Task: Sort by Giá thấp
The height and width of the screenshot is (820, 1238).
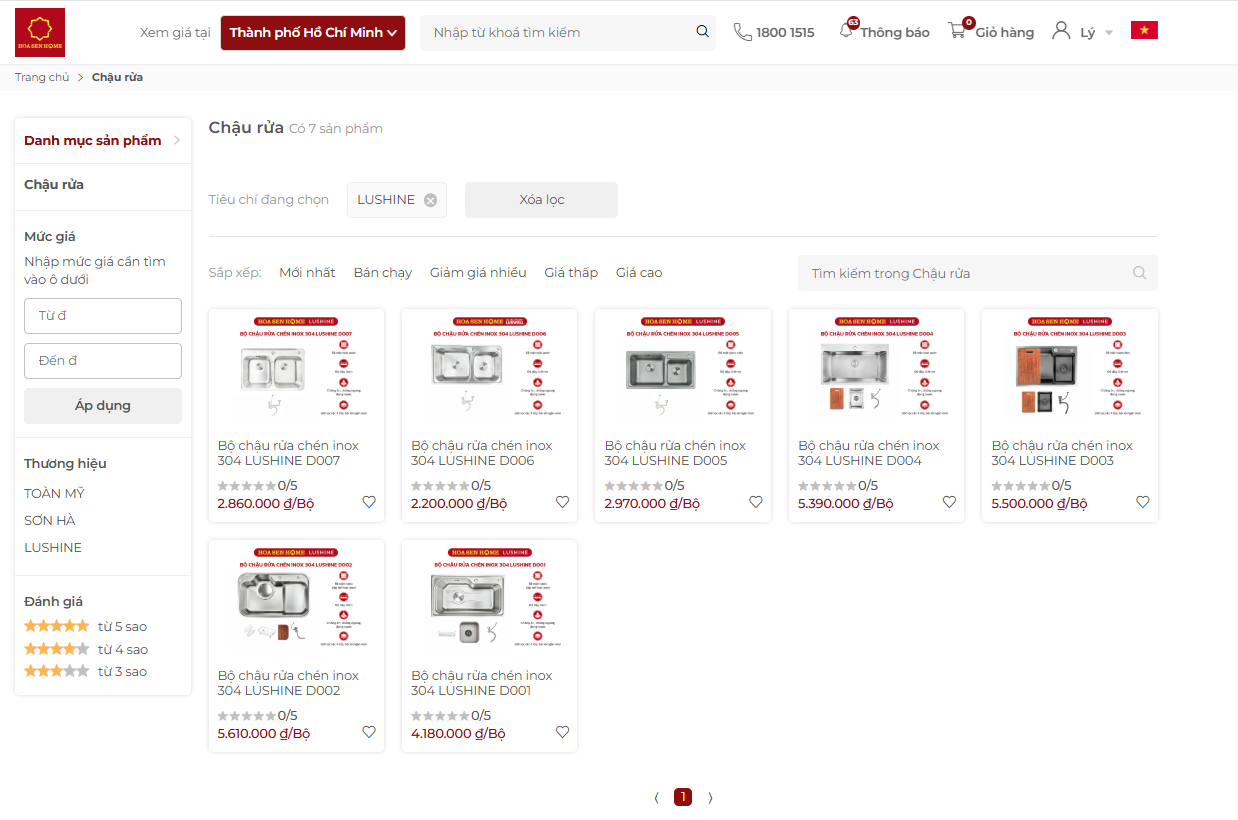Action: (x=571, y=273)
